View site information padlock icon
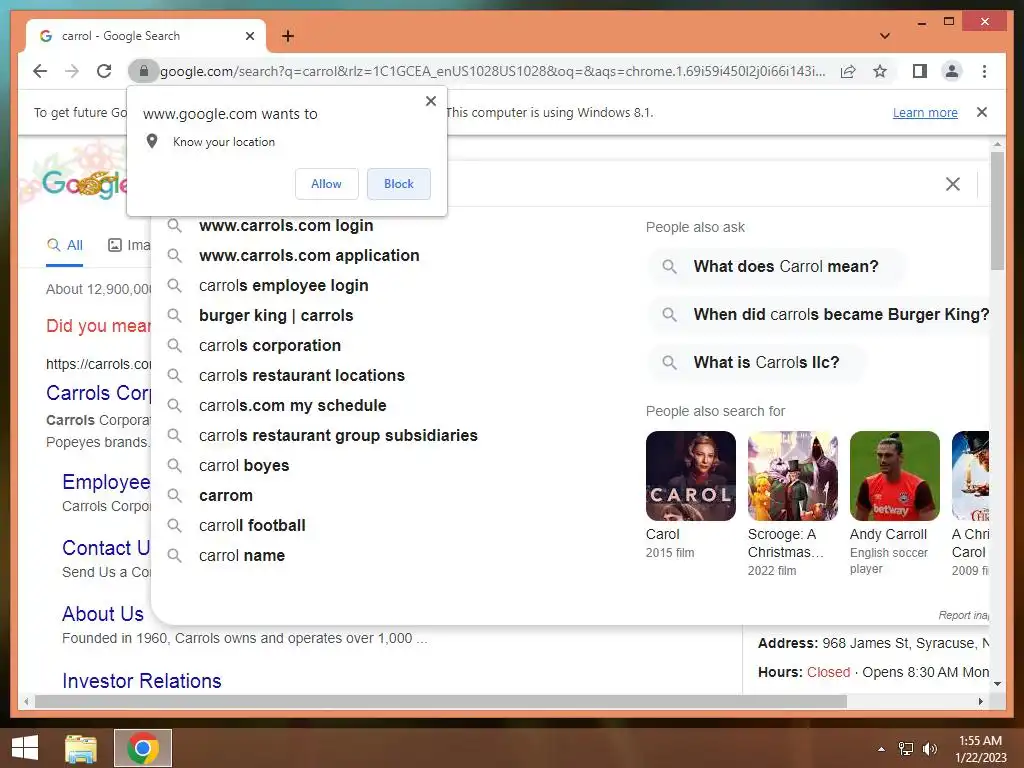 point(144,71)
